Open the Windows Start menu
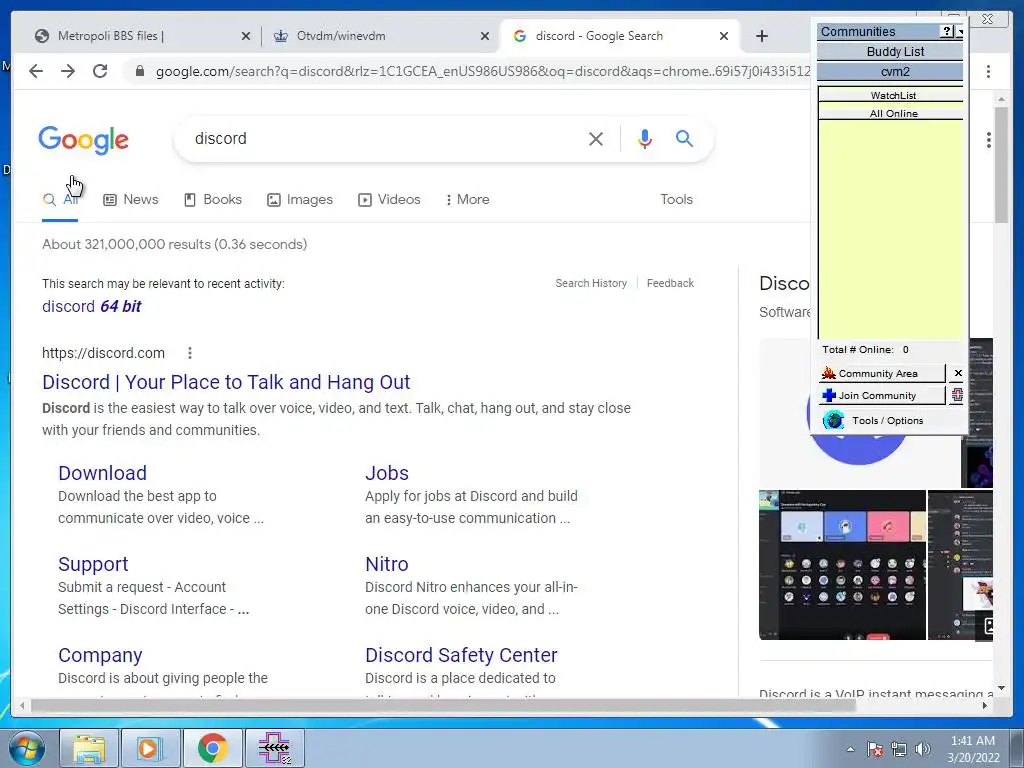The image size is (1024, 768). [27, 748]
